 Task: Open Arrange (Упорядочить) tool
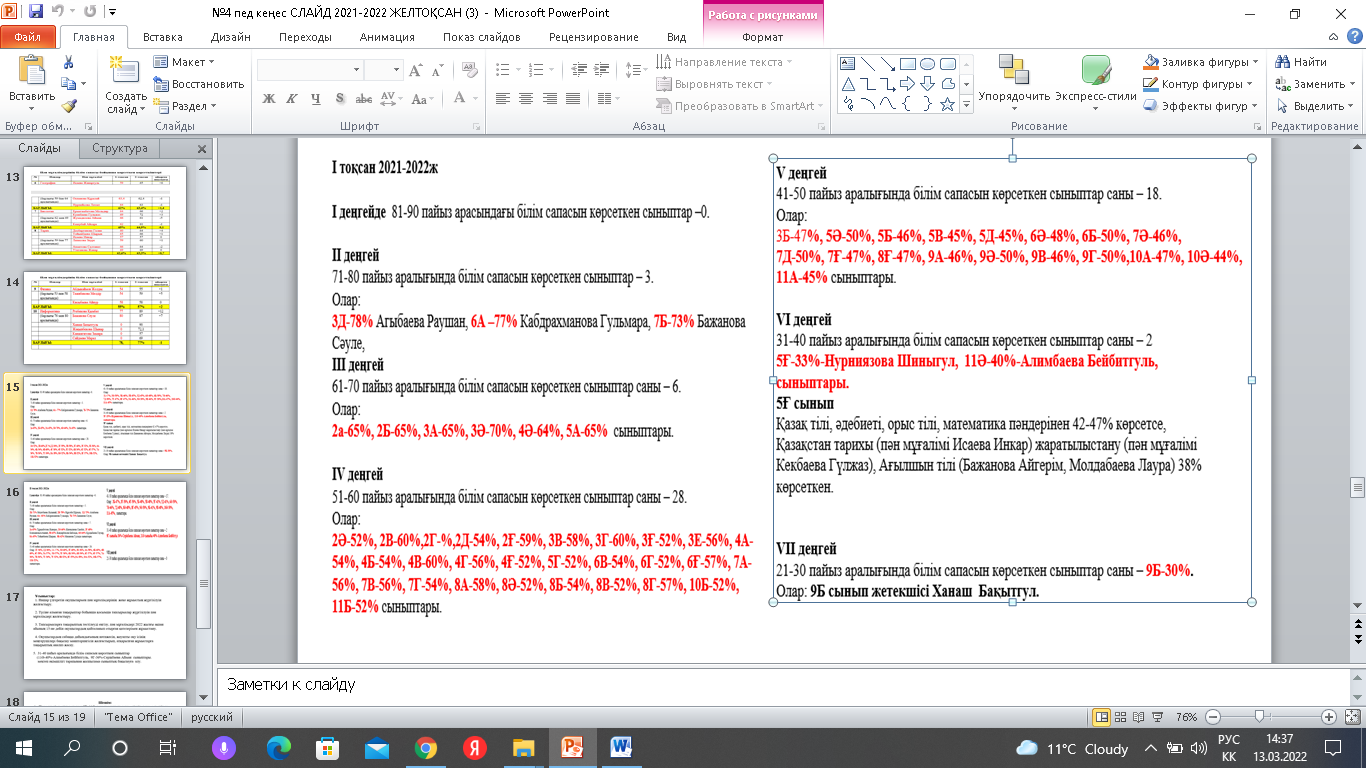(x=1014, y=80)
